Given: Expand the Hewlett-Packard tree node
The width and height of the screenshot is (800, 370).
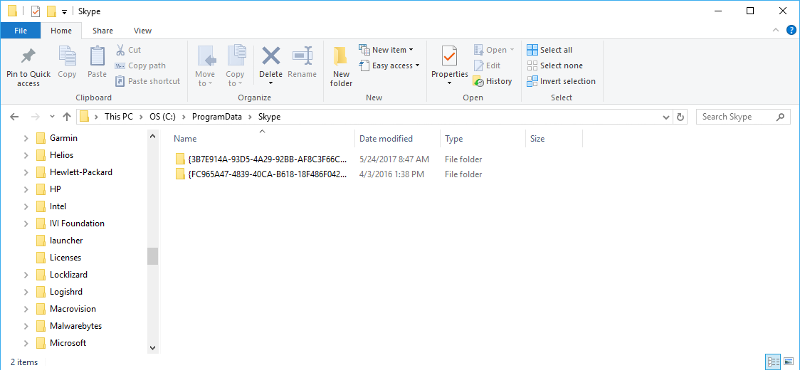Looking at the screenshot, I should [26, 172].
